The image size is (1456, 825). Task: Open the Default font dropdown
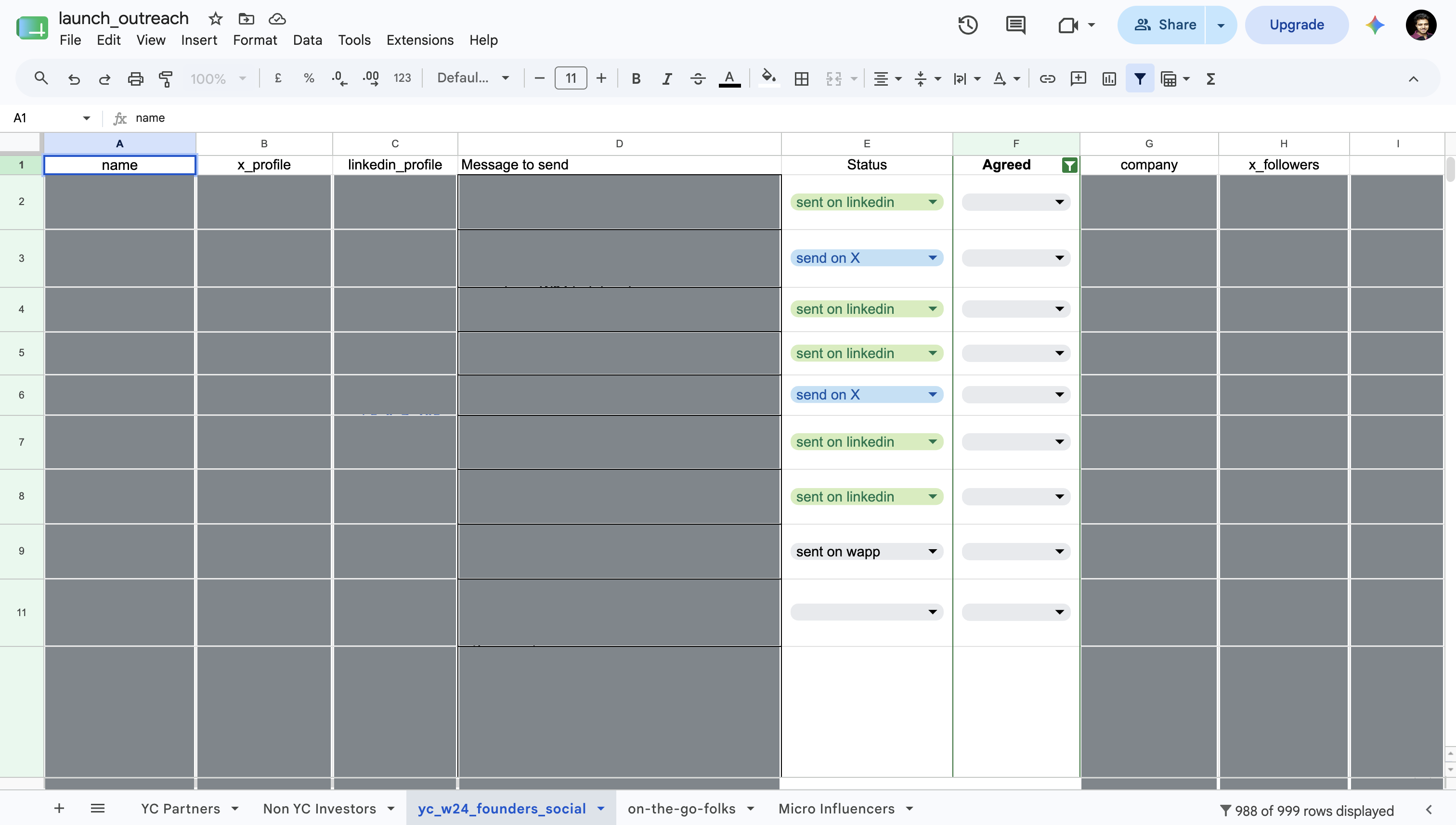[x=473, y=79]
